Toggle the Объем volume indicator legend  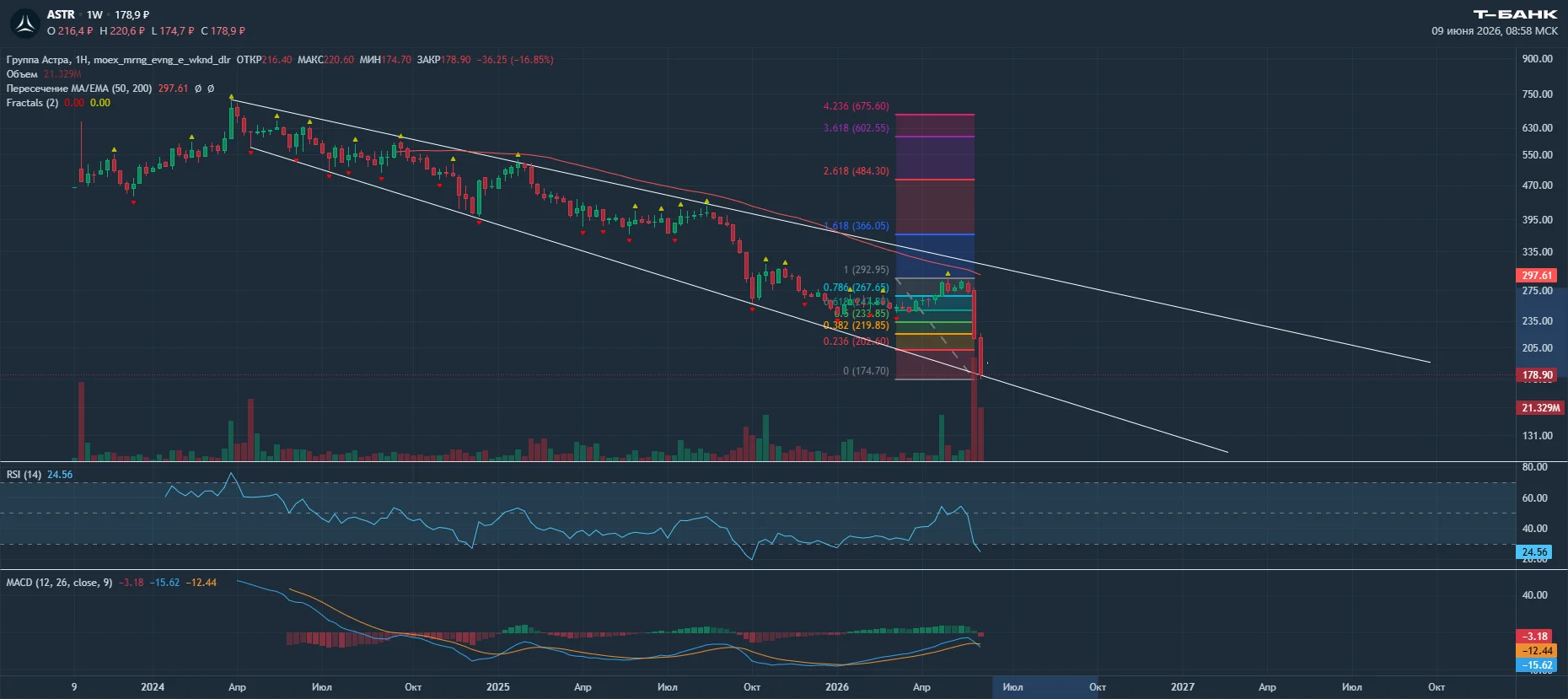(22, 74)
